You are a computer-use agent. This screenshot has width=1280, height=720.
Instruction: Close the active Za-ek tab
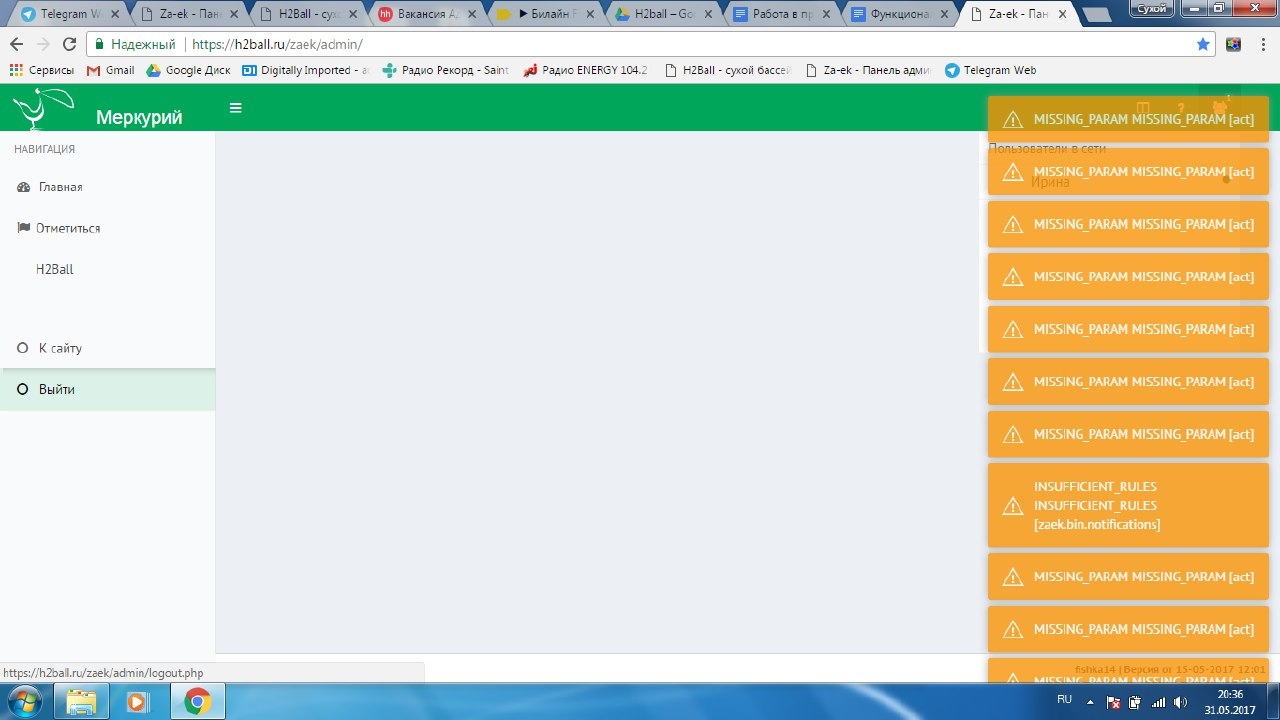click(1061, 15)
